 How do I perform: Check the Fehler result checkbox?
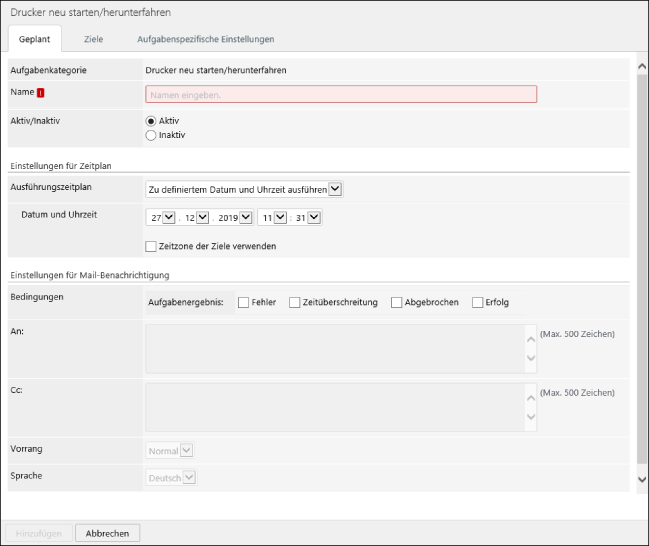tap(243, 302)
